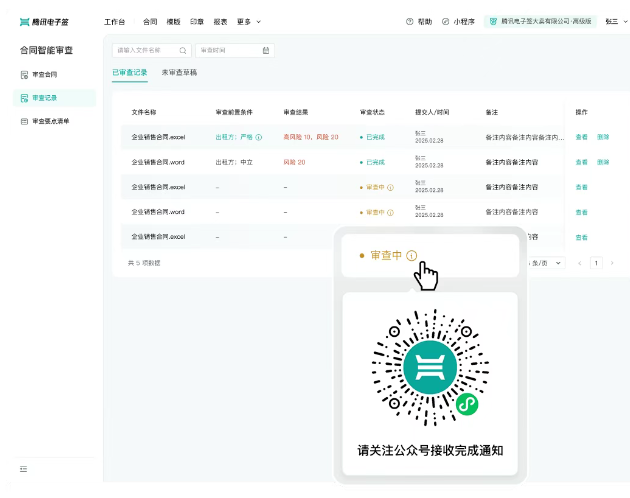Click 查看 in the 出租方：中立 row
630x498 pixels.
pos(581,162)
